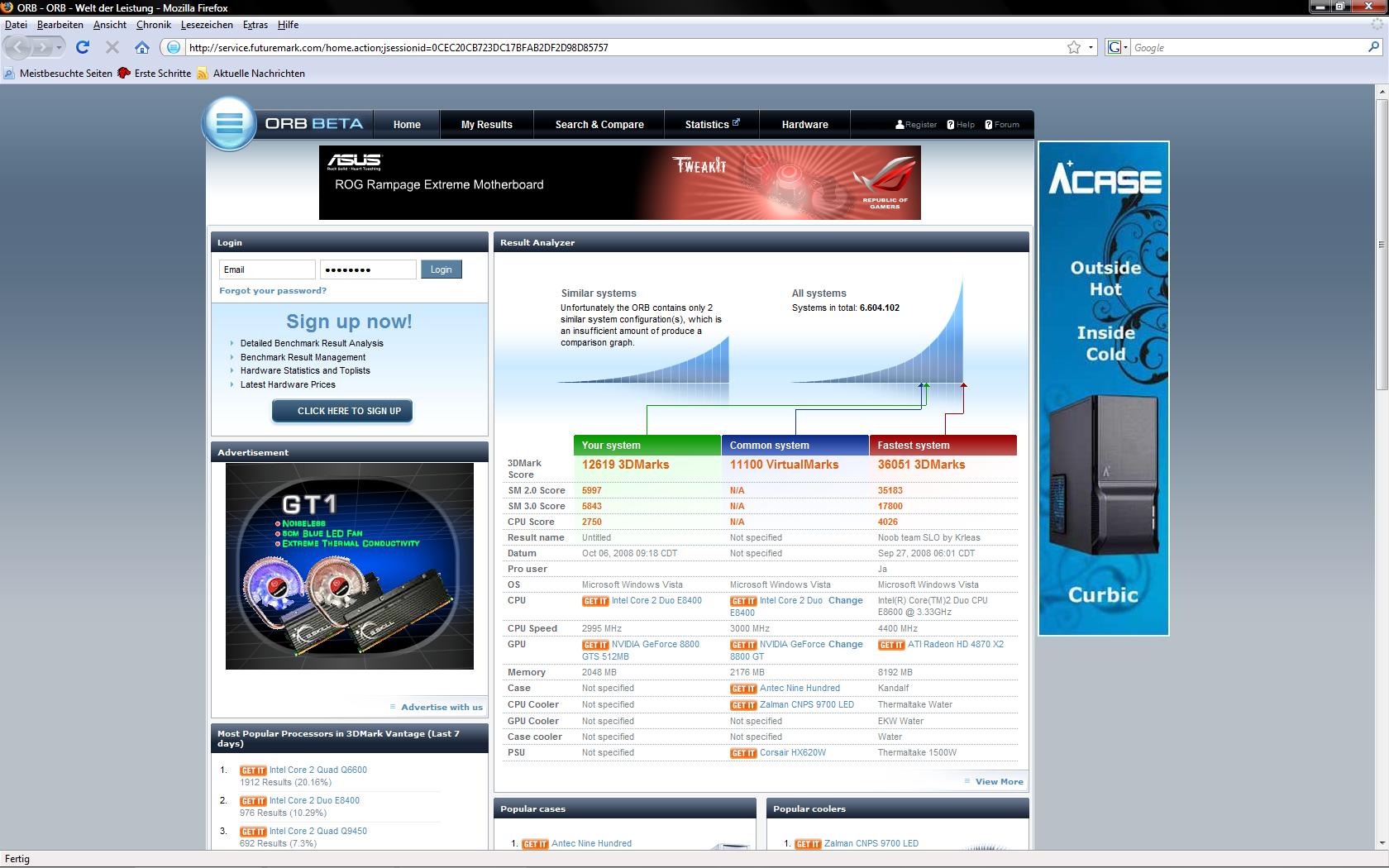1389x868 pixels.
Task: Open the GT1 cooler advertisement image
Action: pos(350,566)
